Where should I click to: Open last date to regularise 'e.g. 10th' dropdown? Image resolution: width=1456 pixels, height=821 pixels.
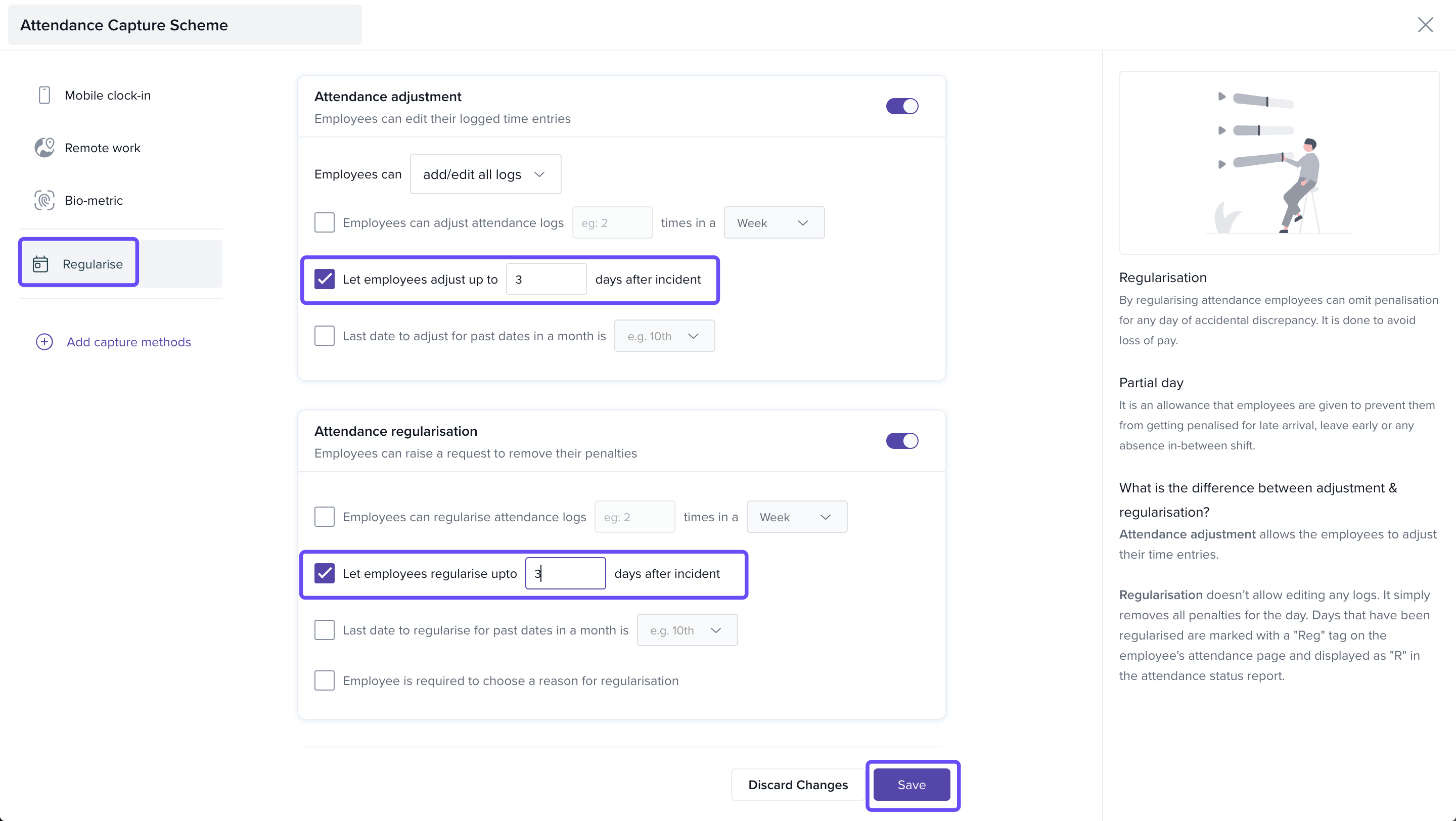[686, 630]
